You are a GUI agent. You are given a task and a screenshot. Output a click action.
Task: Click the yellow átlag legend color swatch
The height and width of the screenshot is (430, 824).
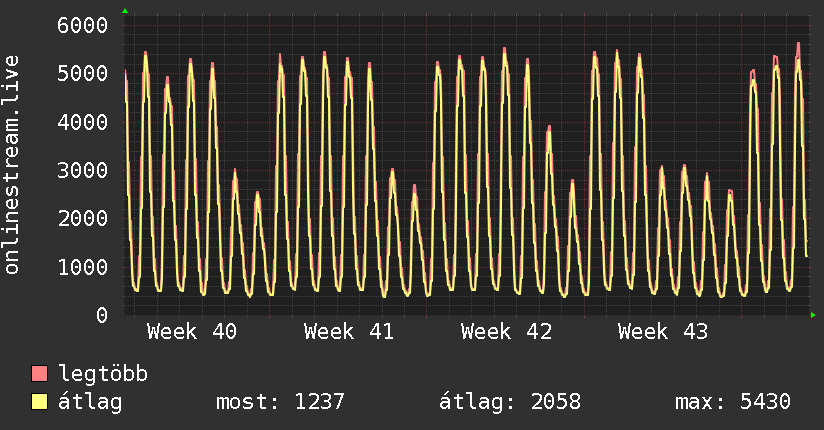pos(39,402)
